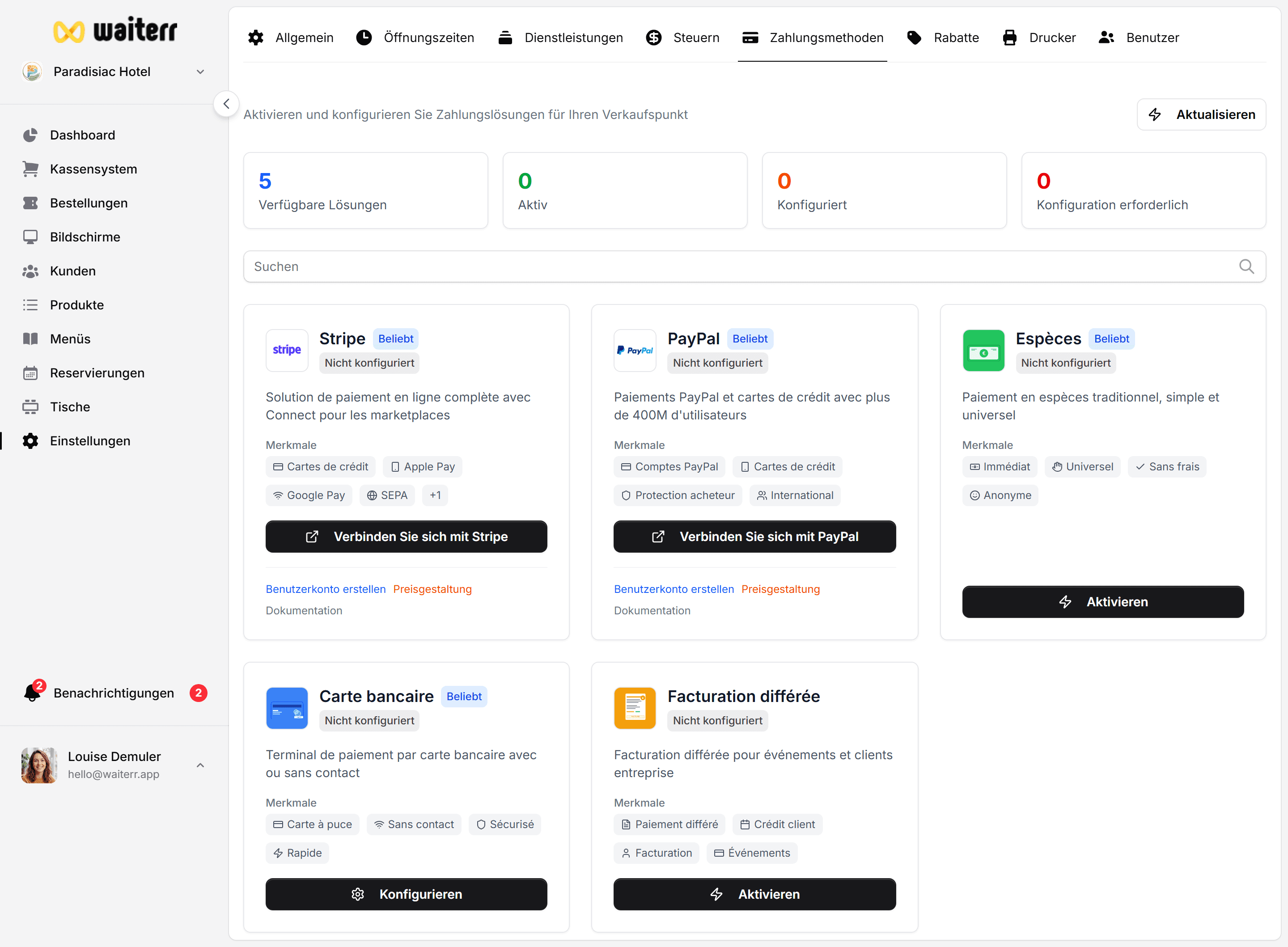Click the Drucker printer icon
Viewport: 1288px width, 947px height.
tap(1009, 38)
